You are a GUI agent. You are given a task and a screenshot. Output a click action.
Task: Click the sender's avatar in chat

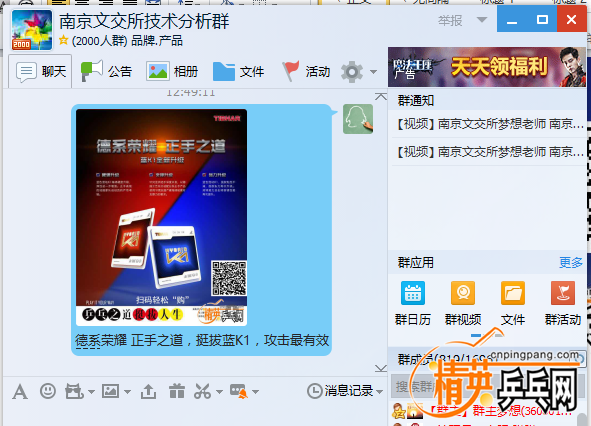(x=358, y=119)
